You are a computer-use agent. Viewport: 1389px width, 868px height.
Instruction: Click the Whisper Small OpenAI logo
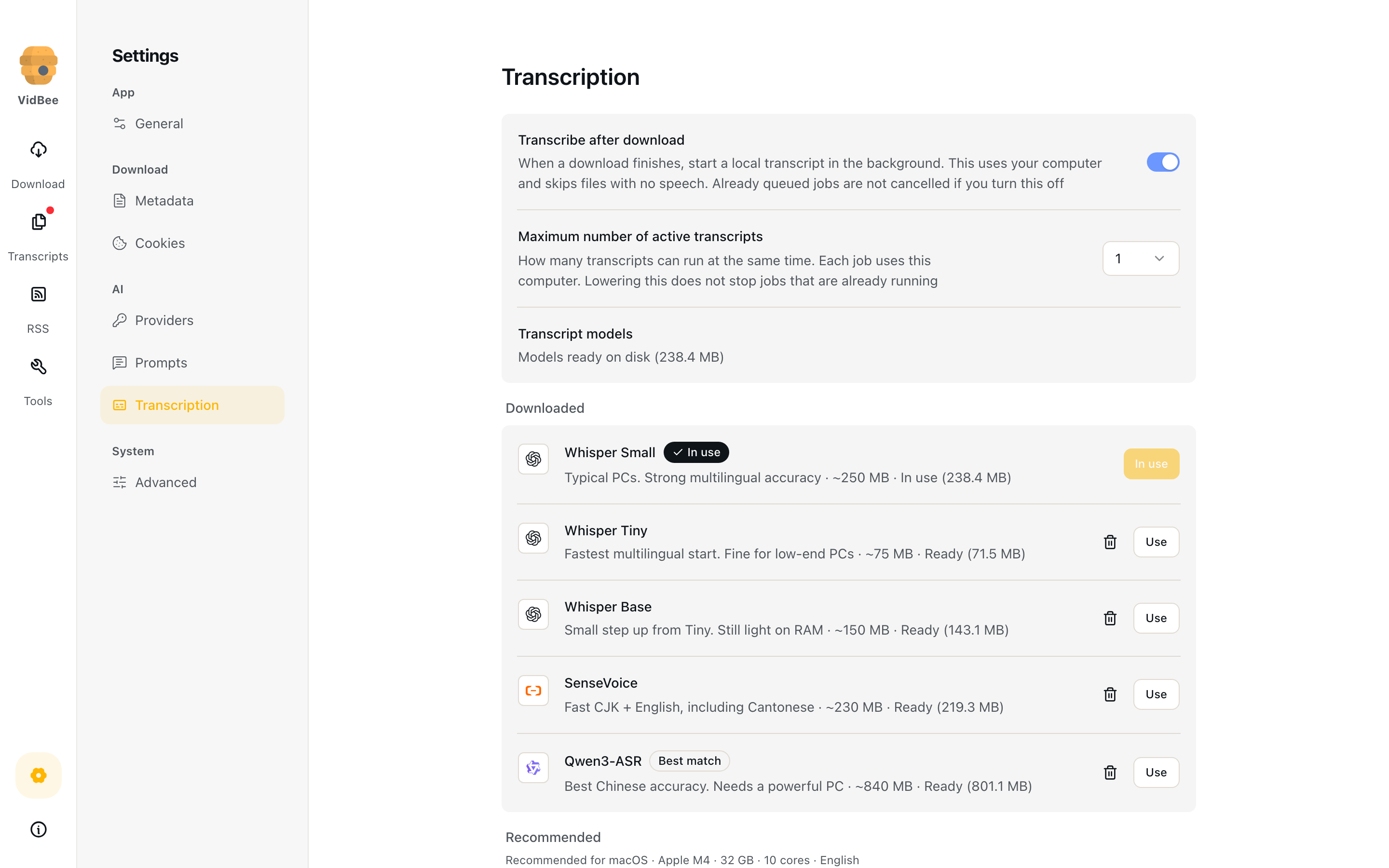point(533,459)
